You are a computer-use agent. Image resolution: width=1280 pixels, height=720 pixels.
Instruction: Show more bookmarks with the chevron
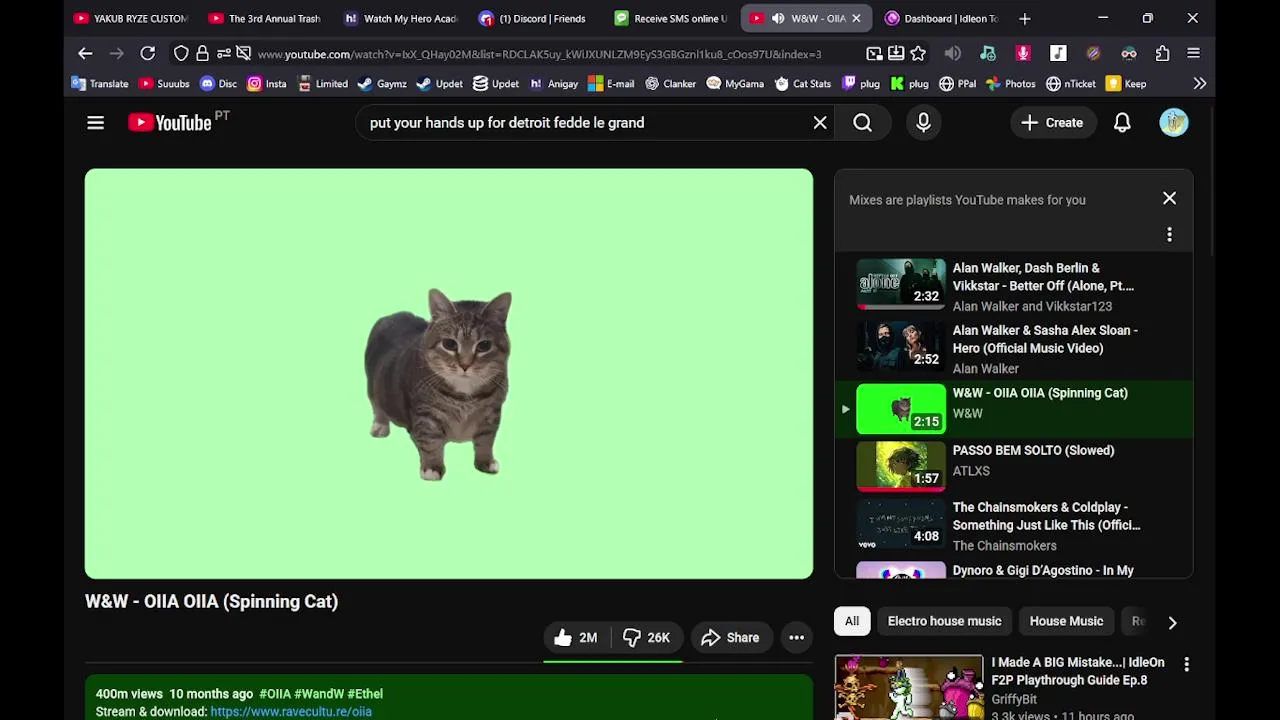(x=1199, y=84)
